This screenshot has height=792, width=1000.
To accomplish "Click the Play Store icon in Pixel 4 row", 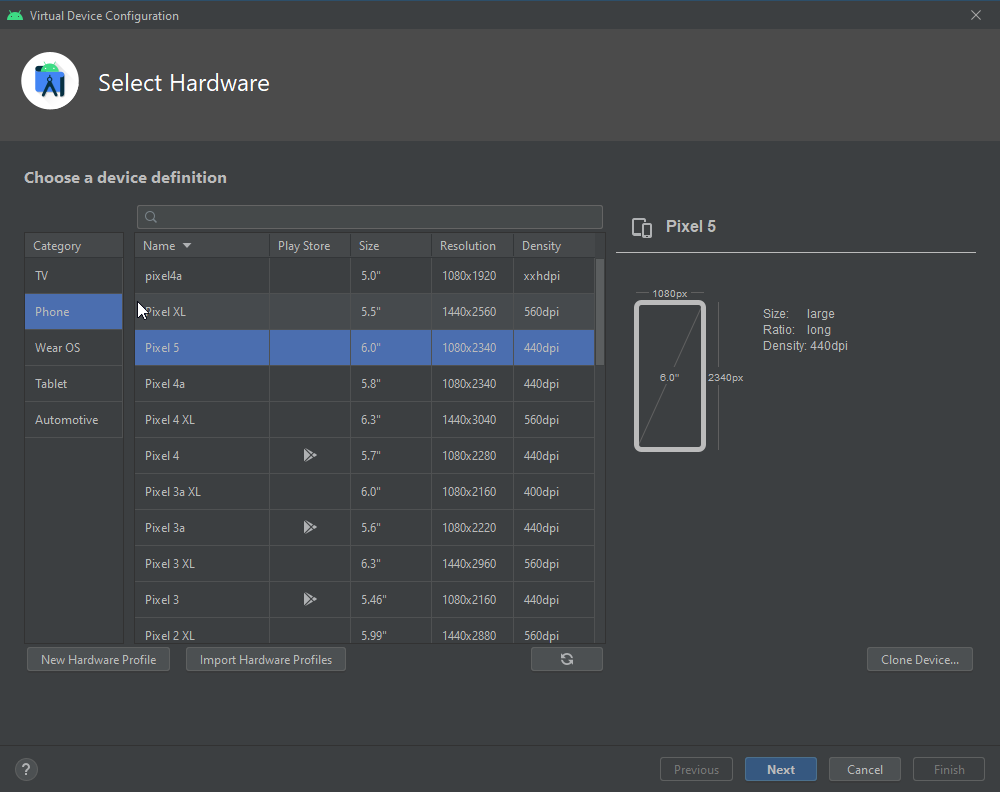I will (310, 455).
